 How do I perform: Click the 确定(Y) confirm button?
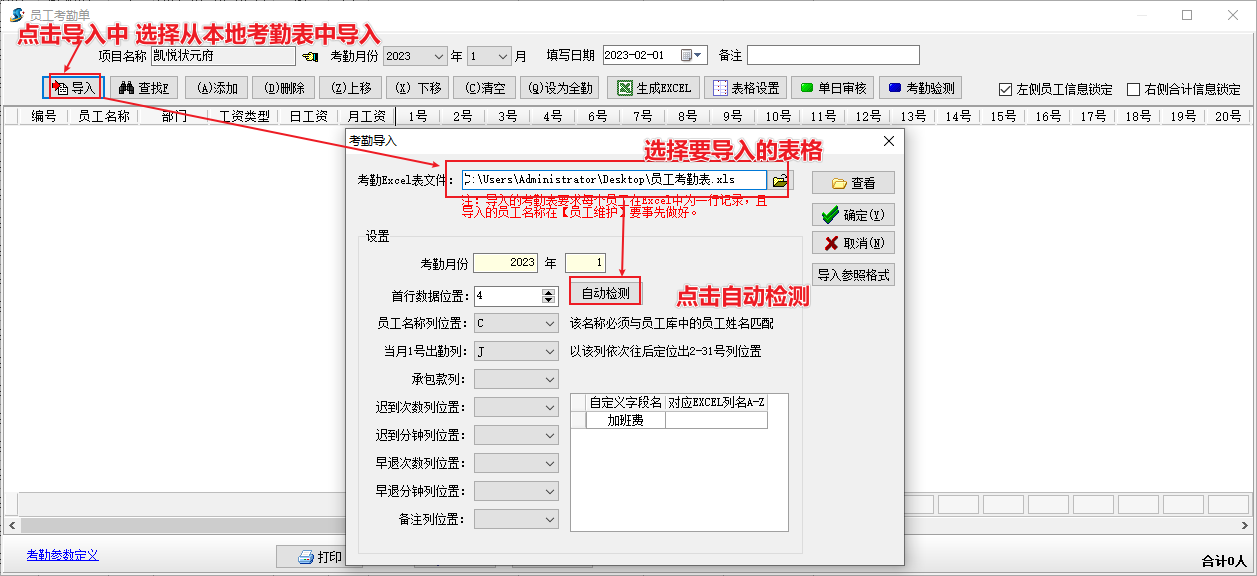point(852,215)
